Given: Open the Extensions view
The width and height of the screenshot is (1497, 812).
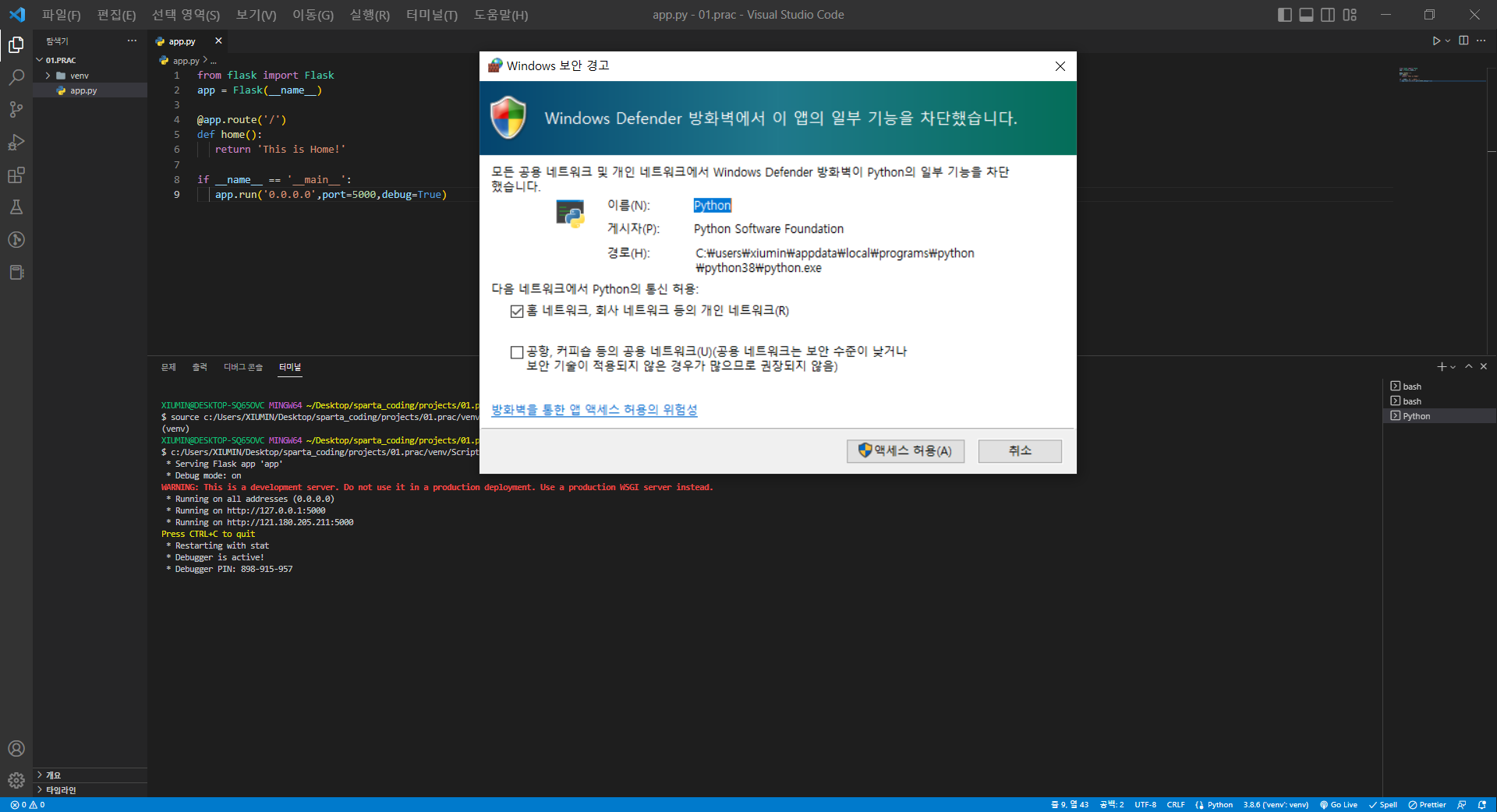Looking at the screenshot, I should pos(16,175).
